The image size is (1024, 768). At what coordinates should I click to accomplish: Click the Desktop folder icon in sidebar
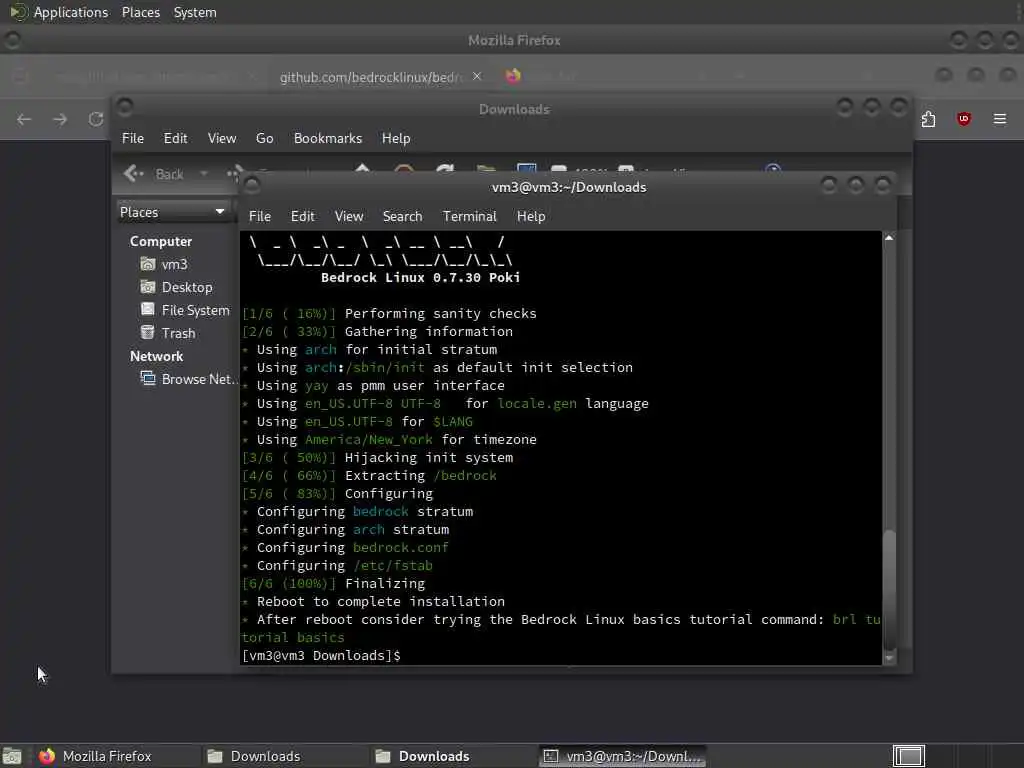coord(148,287)
